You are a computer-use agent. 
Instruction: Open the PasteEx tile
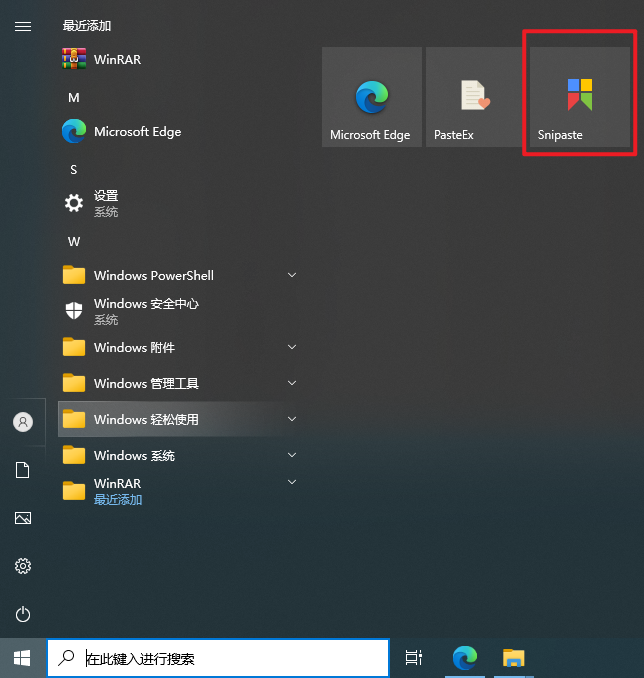[476, 97]
